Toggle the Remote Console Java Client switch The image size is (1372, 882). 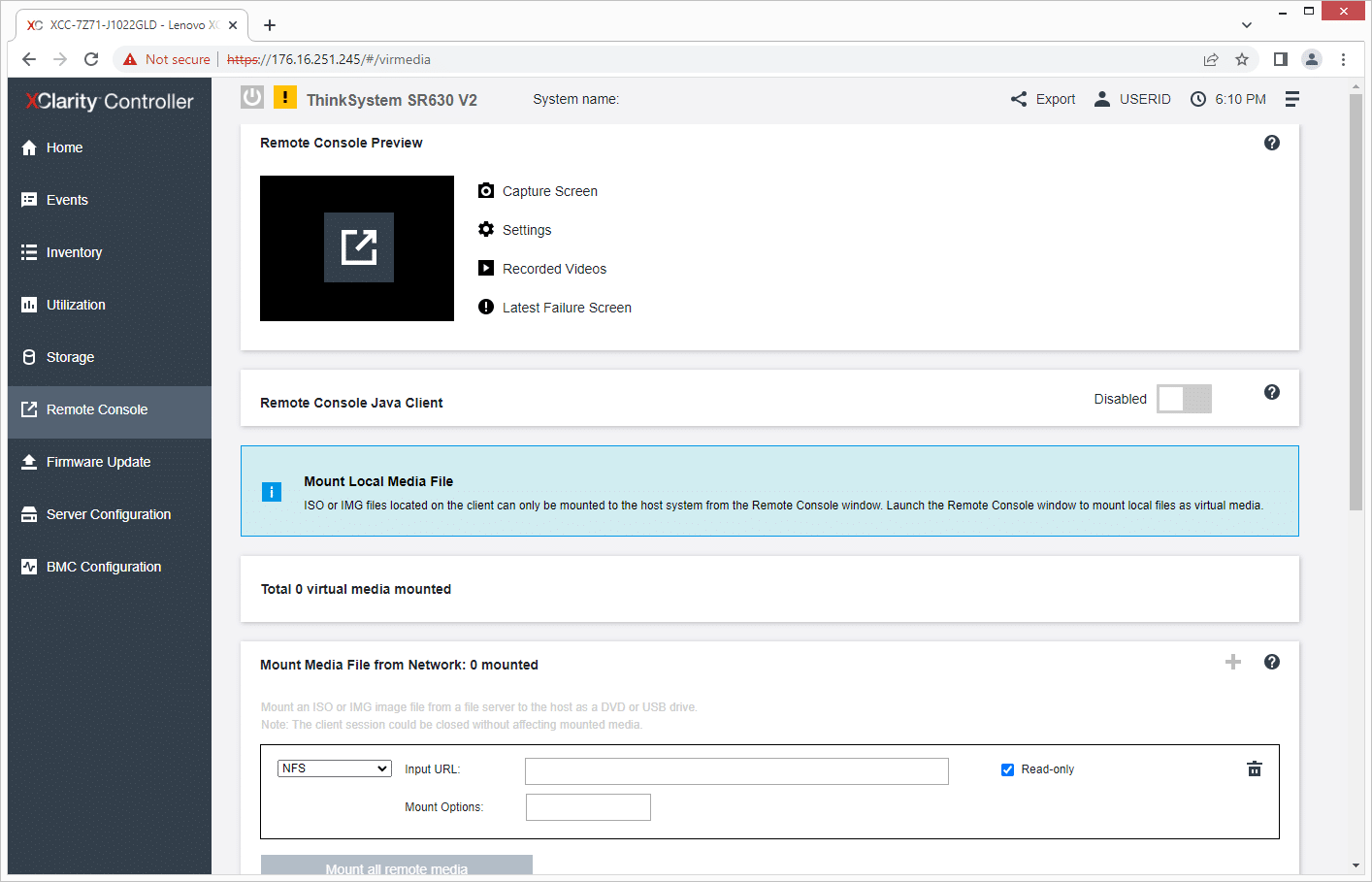[x=1184, y=399]
